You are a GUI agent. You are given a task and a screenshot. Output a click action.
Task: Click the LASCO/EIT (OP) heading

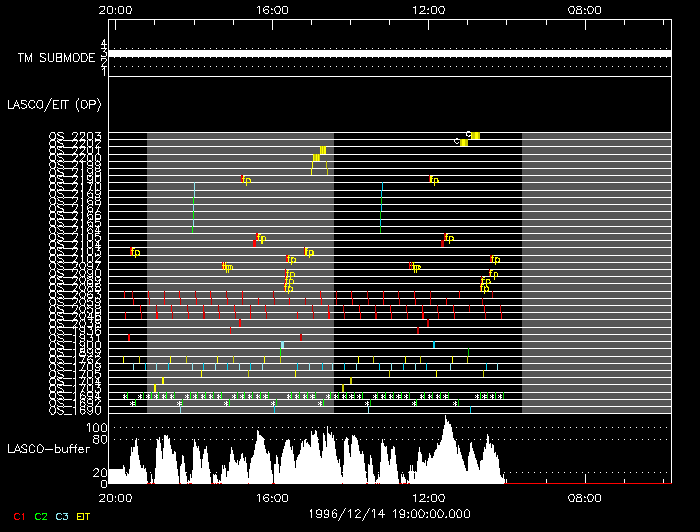[x=53, y=104]
